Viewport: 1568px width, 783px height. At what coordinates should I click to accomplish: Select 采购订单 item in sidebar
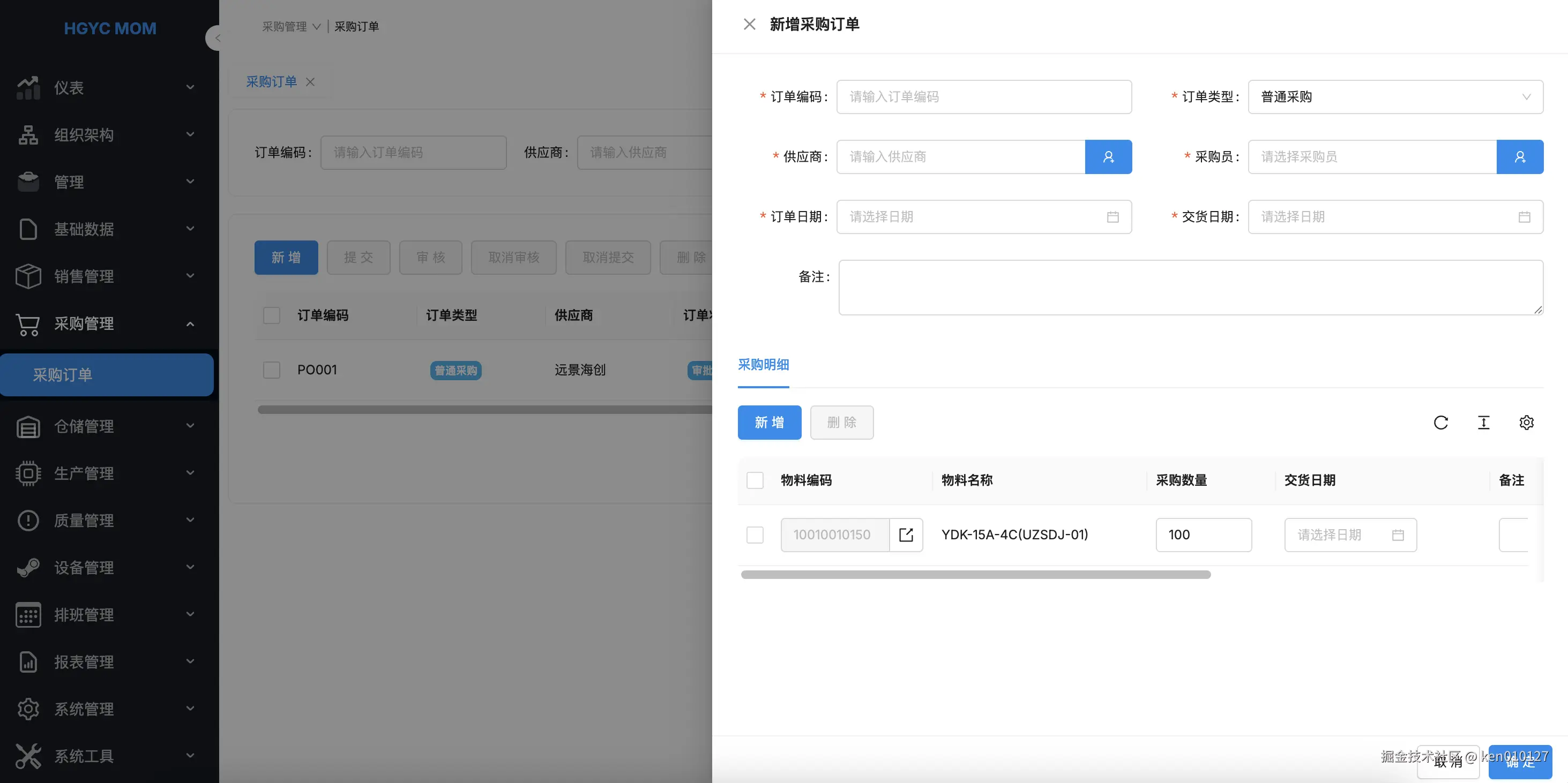[107, 375]
